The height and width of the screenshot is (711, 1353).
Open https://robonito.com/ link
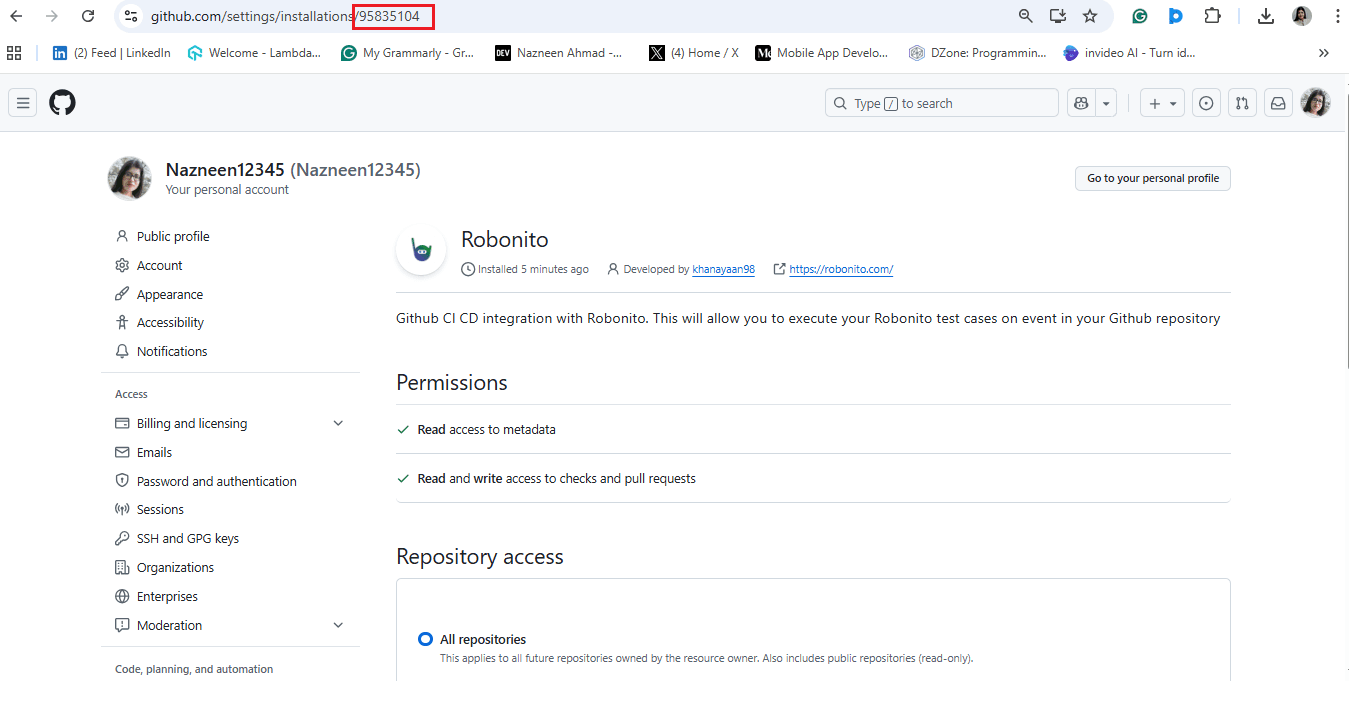[x=841, y=269]
